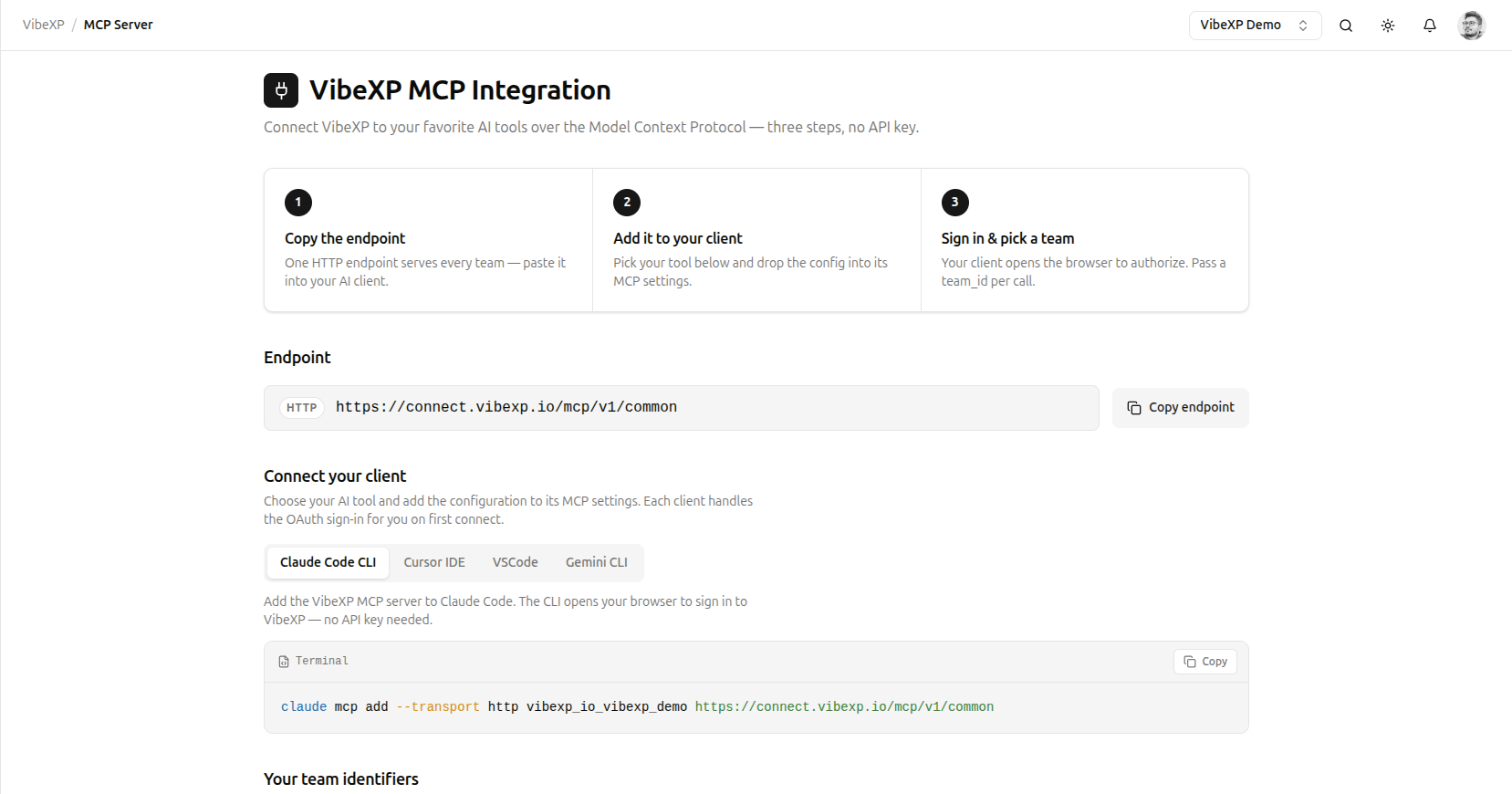The image size is (1512, 794).
Task: Click the VibeXP MCP Integration title
Action: point(460,90)
